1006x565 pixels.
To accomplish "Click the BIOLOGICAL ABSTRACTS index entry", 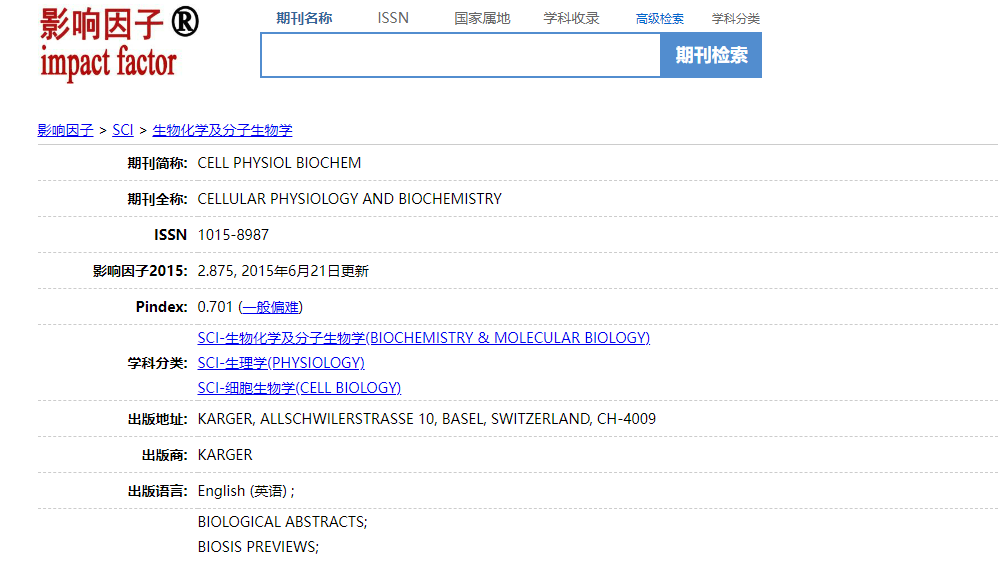I will (282, 522).
